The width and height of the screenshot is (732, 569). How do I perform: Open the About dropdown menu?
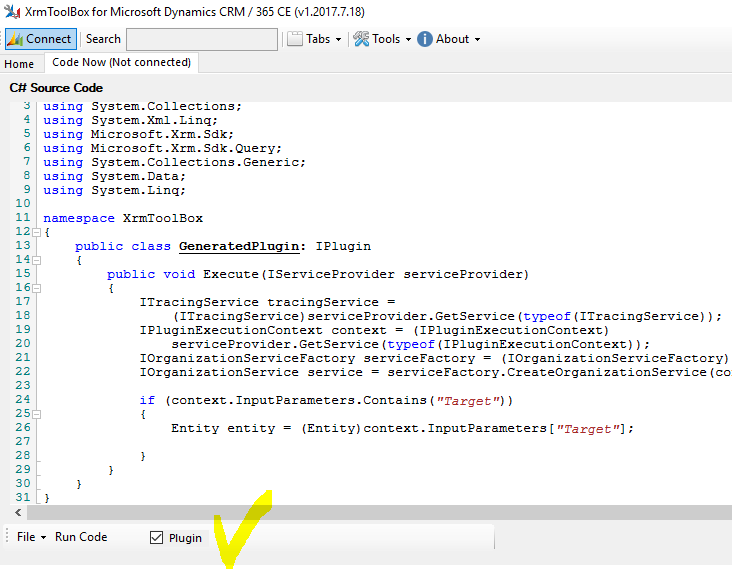click(448, 39)
